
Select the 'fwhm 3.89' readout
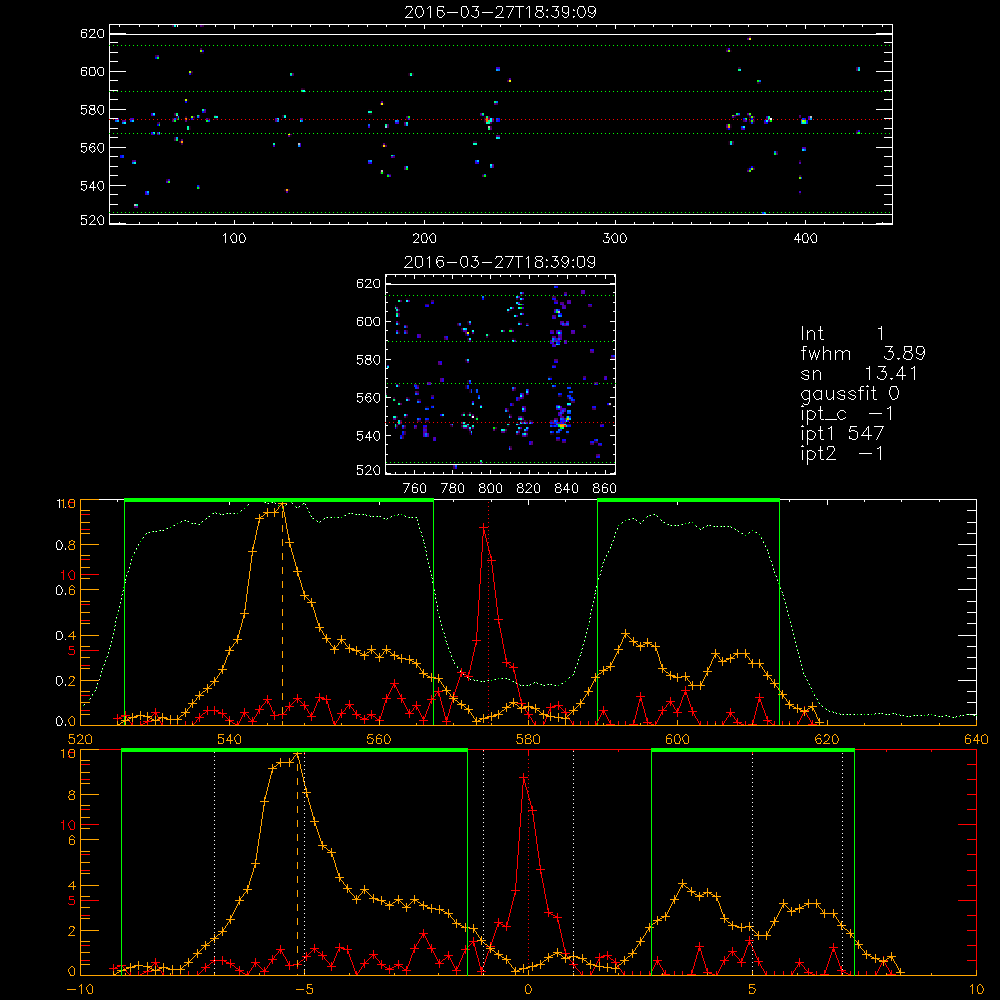point(863,353)
